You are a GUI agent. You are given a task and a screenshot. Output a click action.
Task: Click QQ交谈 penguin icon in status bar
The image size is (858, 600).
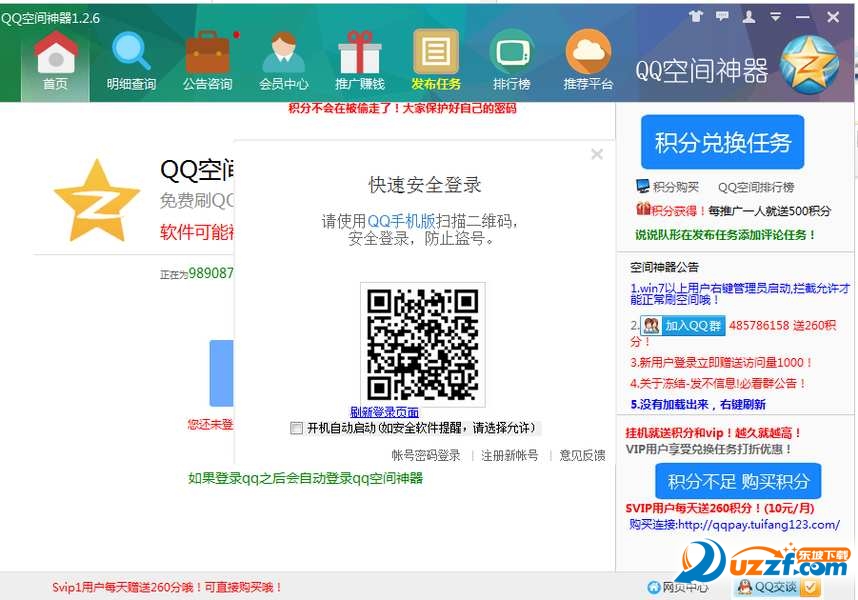pyautogui.click(x=744, y=587)
